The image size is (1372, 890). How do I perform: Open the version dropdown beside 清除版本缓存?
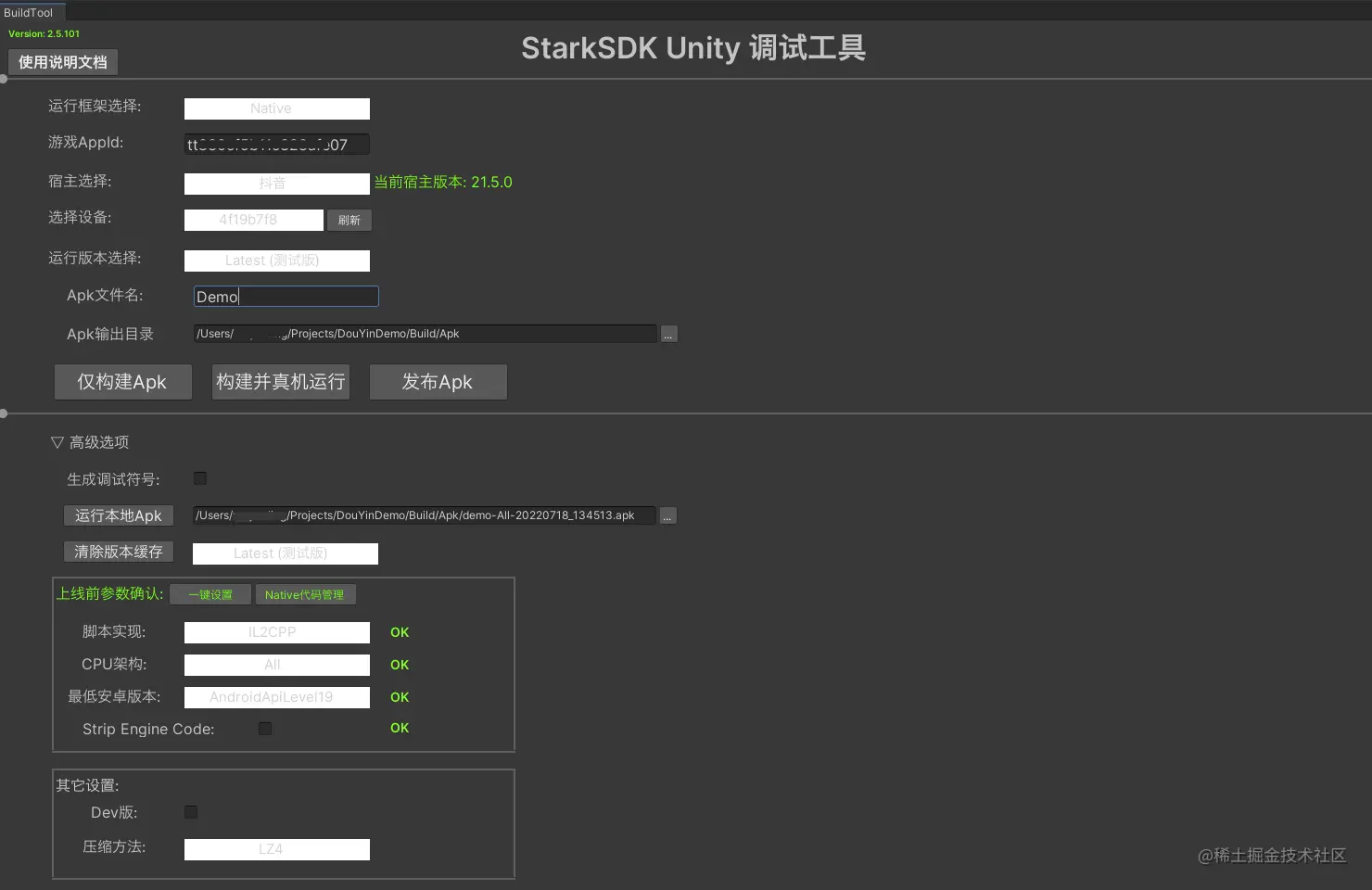[286, 553]
